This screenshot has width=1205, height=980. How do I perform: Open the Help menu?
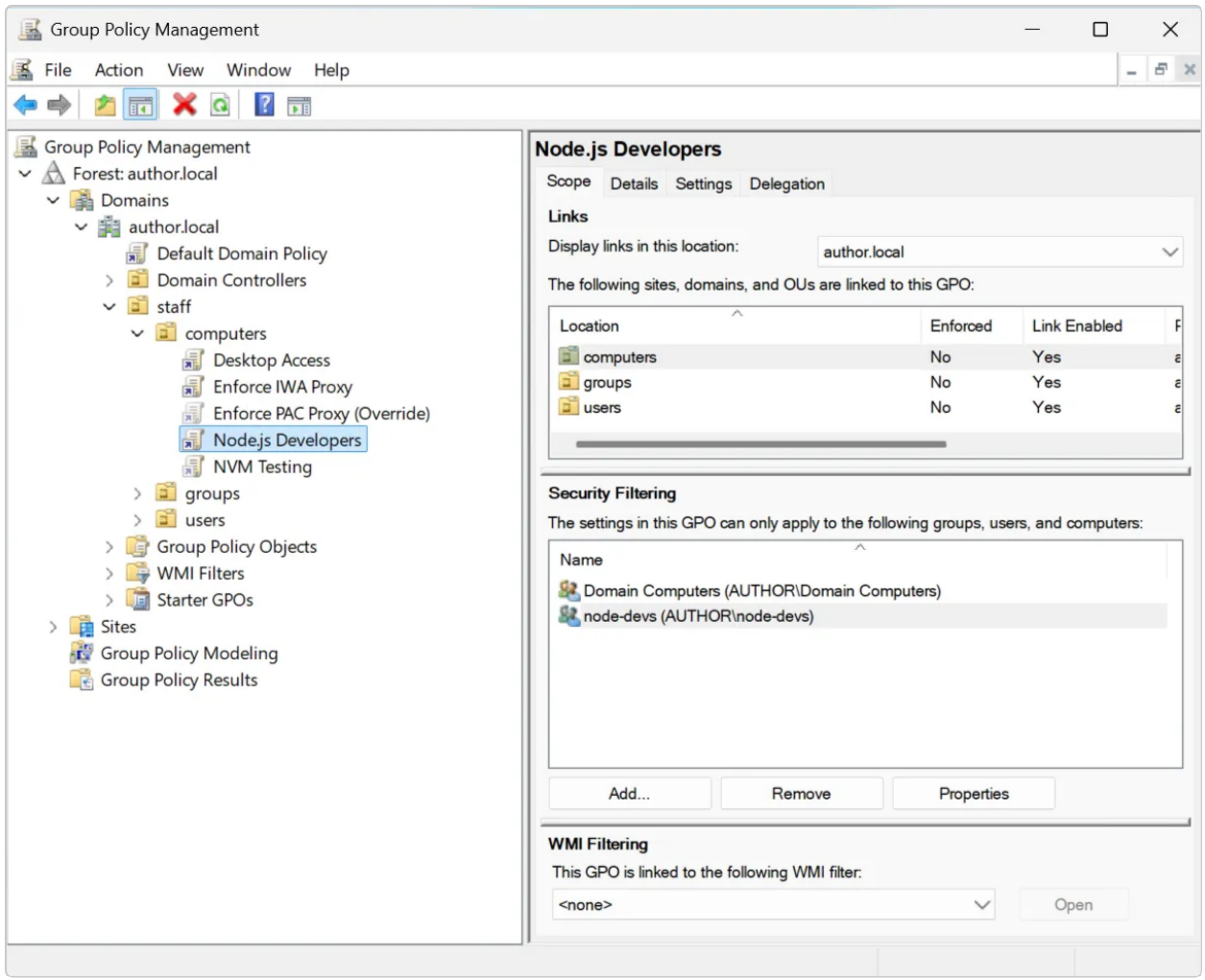tap(331, 70)
